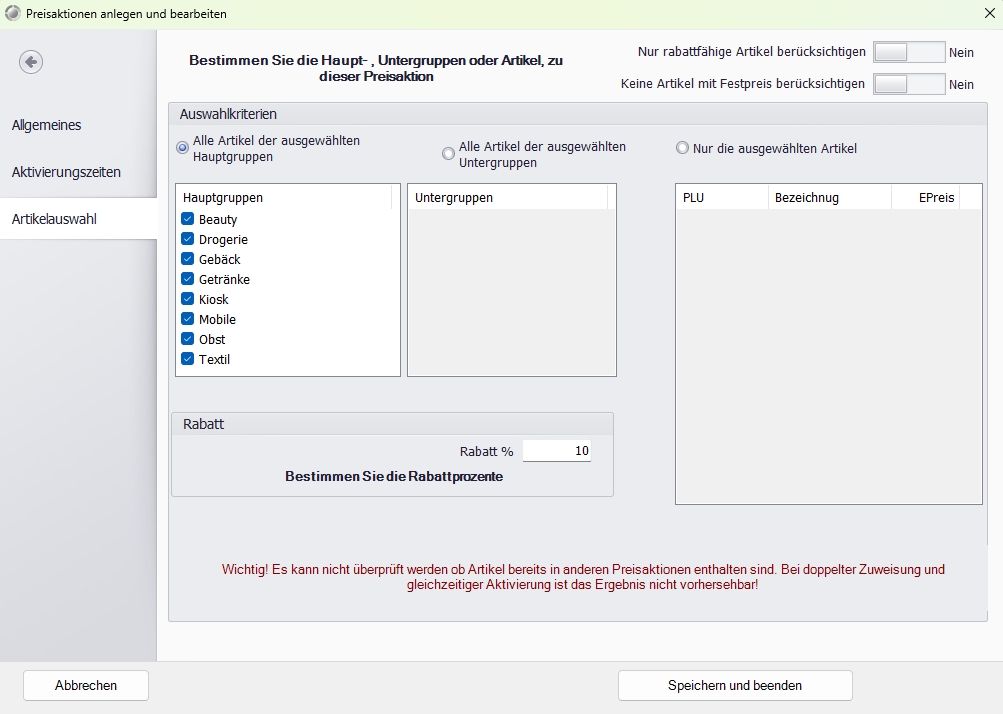Click 'Speichern und beenden' button
The image size is (1003, 714).
[x=735, y=686]
